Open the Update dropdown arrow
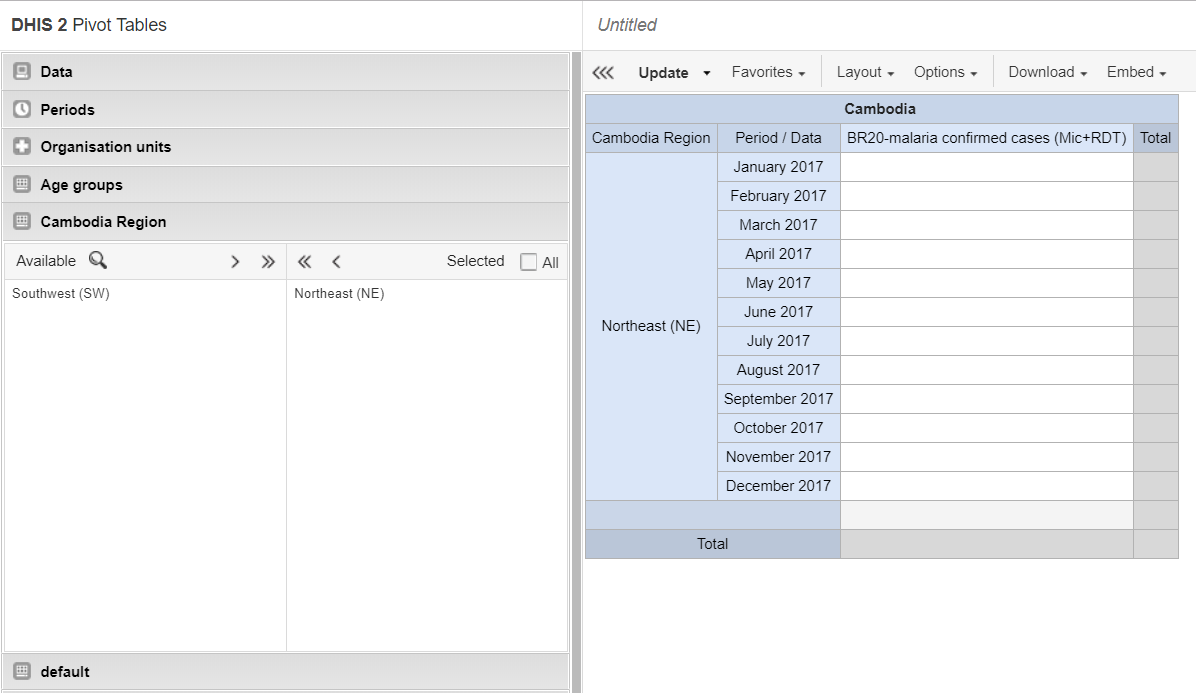 (x=707, y=73)
